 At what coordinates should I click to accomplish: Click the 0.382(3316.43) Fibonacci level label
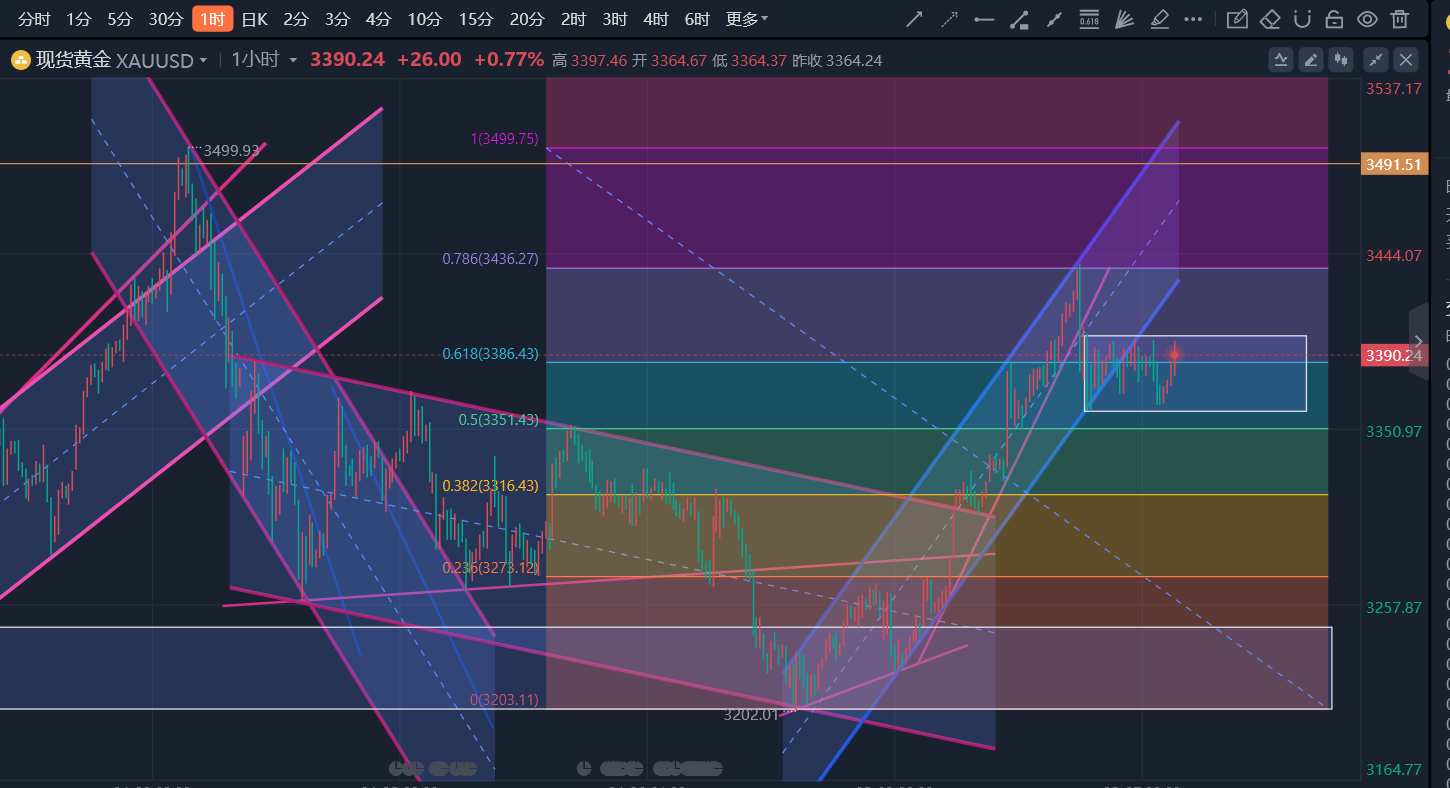point(491,486)
